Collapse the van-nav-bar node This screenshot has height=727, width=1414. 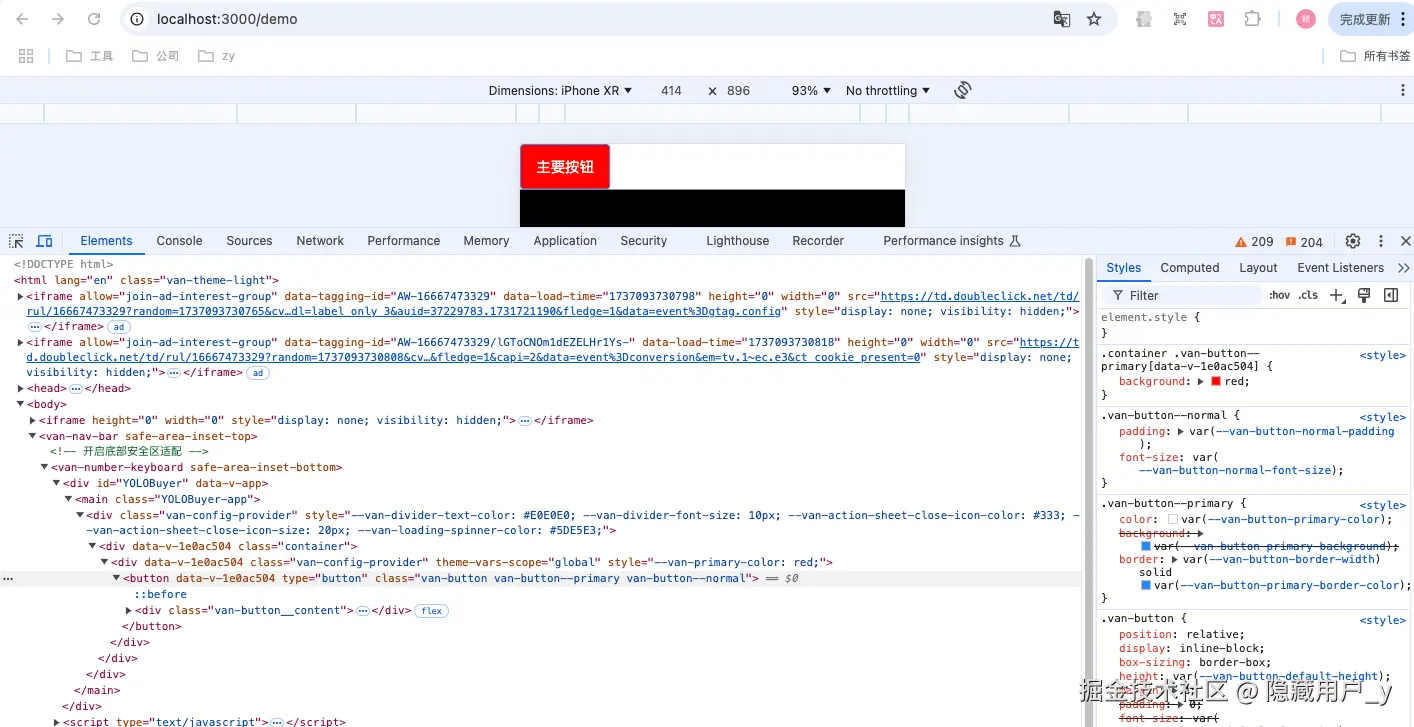pyautogui.click(x=33, y=437)
